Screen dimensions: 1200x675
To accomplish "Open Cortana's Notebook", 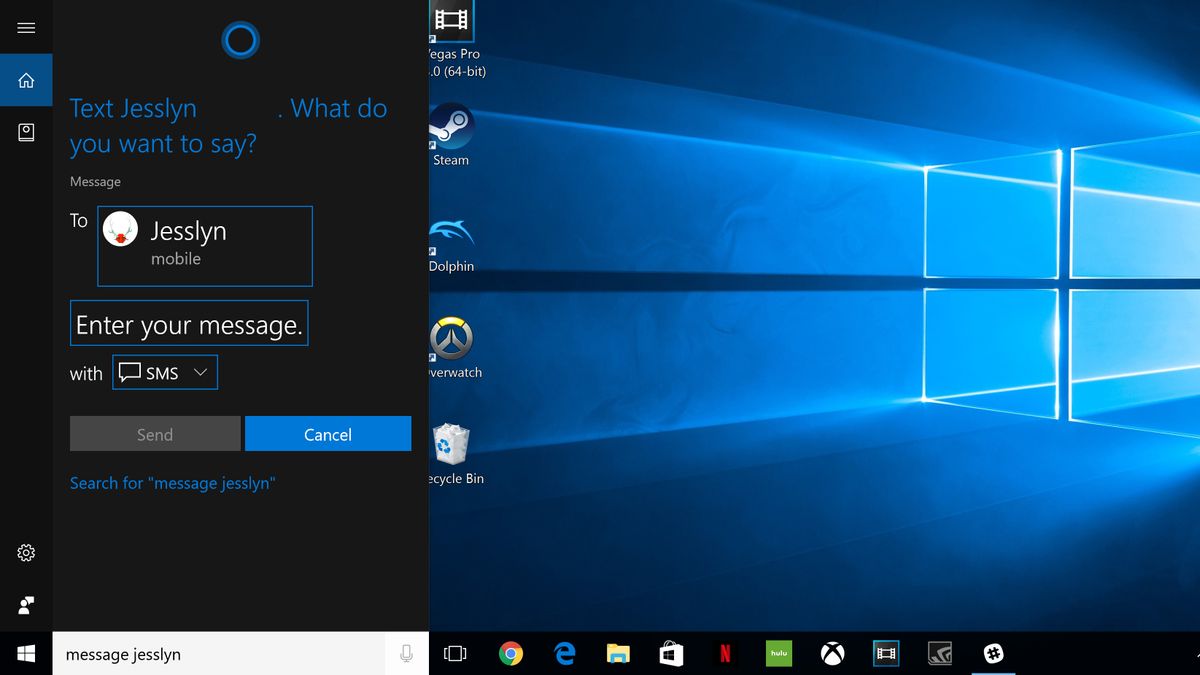I will (x=26, y=131).
